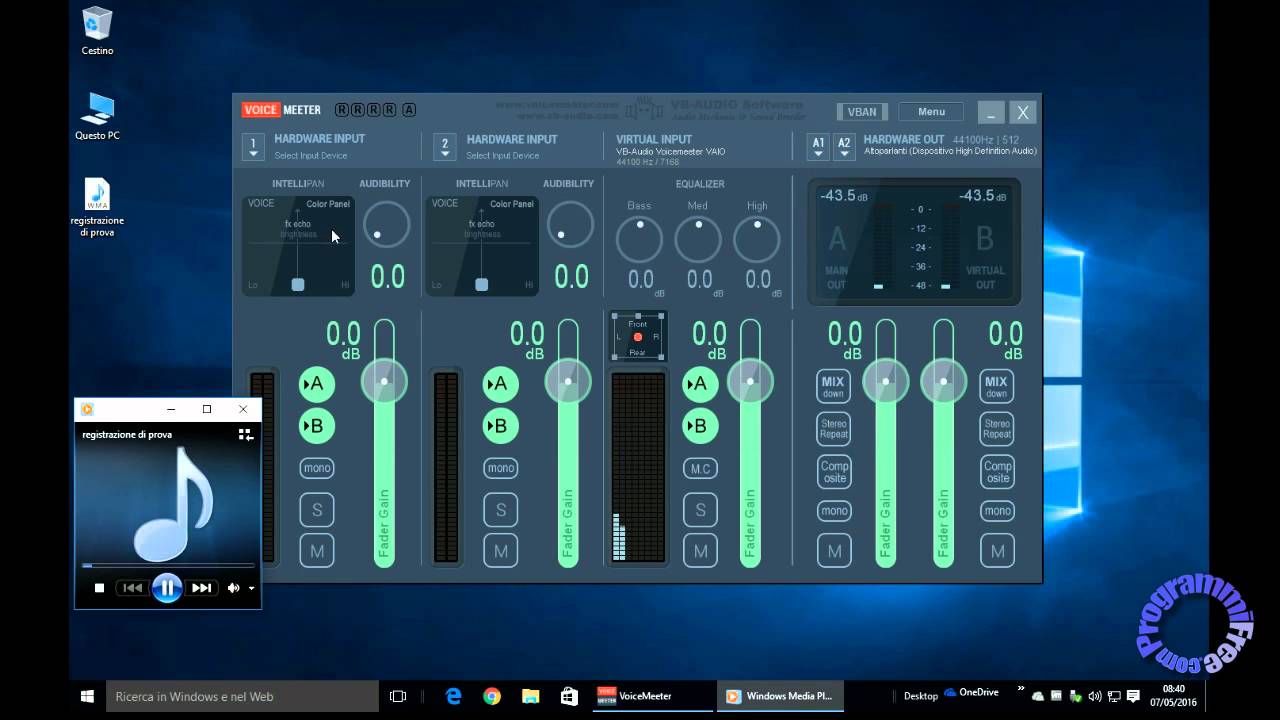Enable mono on hardware input 1

317,468
